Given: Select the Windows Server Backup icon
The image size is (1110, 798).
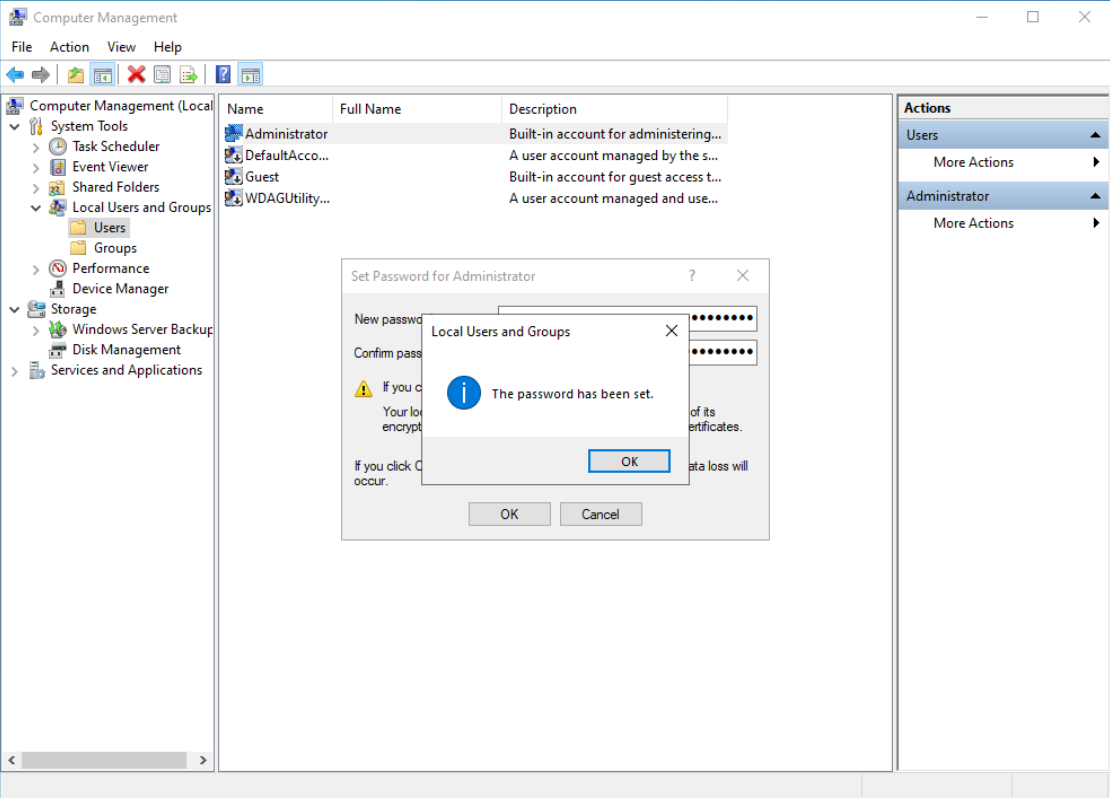Looking at the screenshot, I should coord(58,329).
